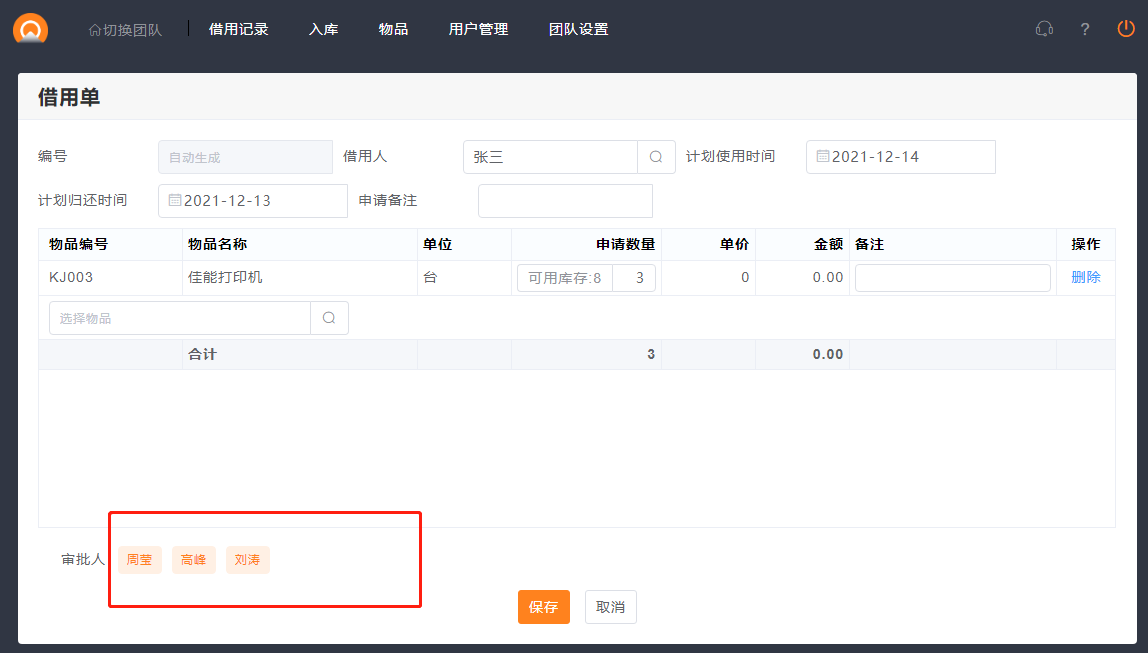This screenshot has height=653, width=1148.
Task: Click the orange power logout icon
Action: 1126,29
